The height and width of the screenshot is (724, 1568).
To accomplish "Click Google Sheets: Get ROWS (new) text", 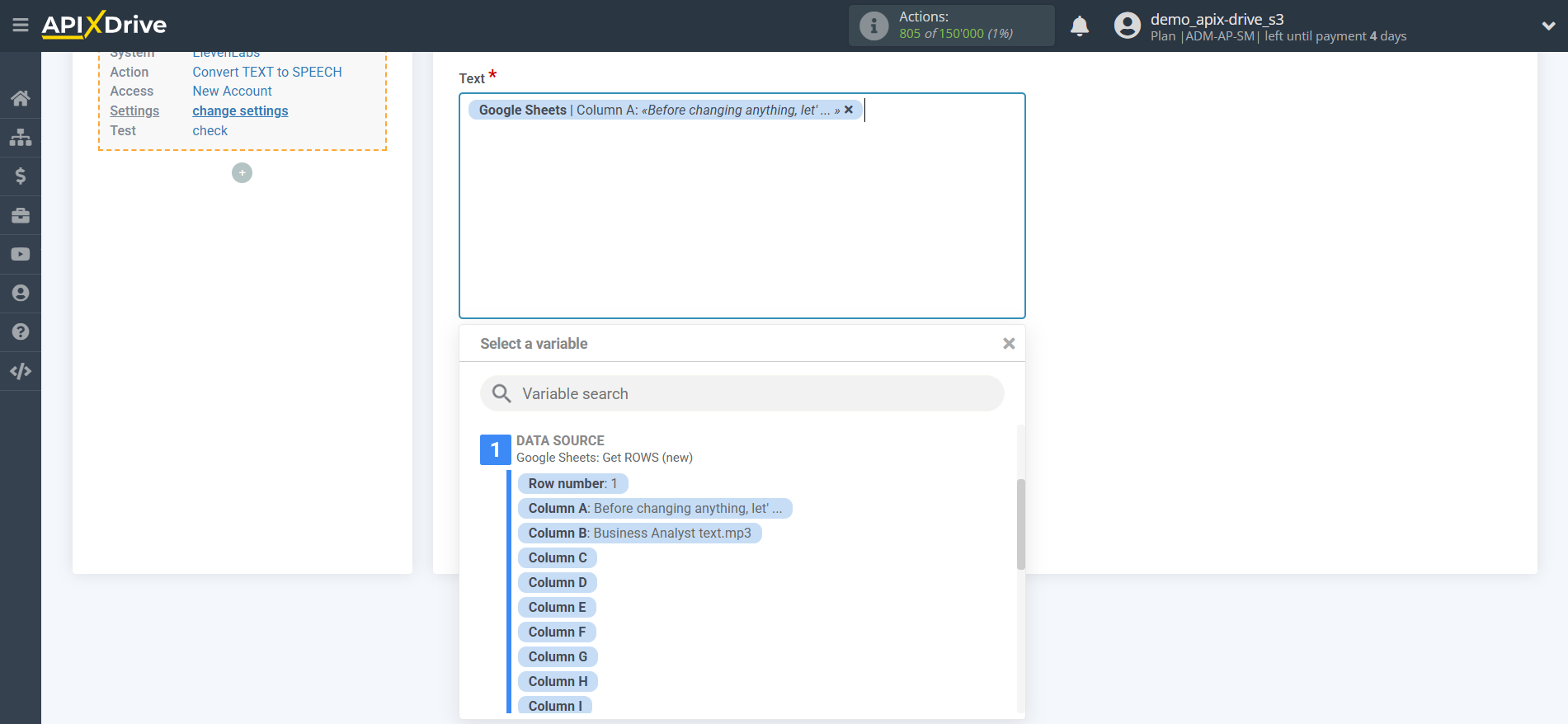I will point(605,458).
